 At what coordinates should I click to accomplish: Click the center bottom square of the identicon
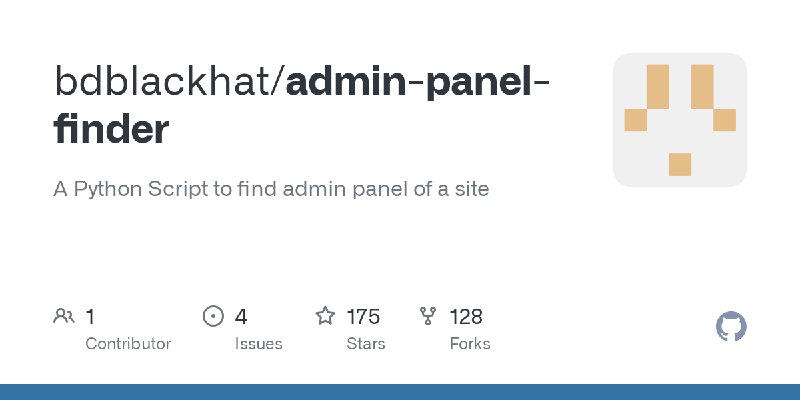(680, 164)
